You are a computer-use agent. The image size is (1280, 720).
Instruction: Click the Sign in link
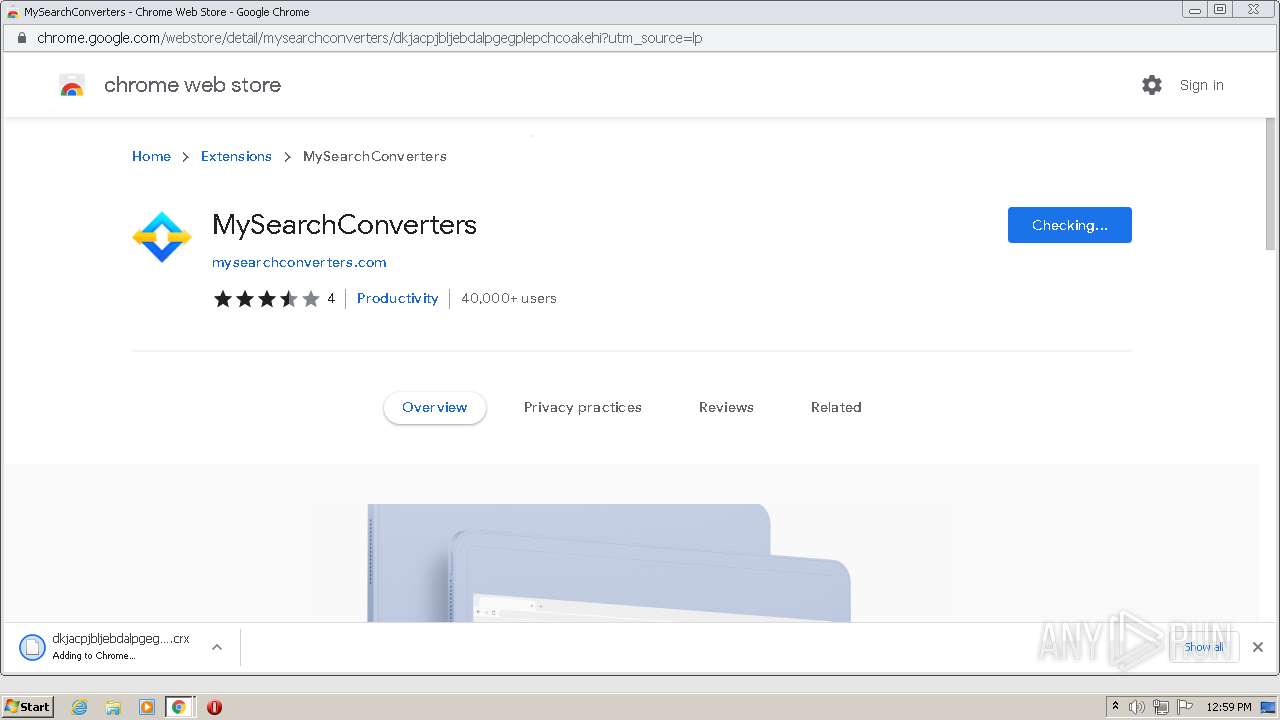pyautogui.click(x=1201, y=85)
